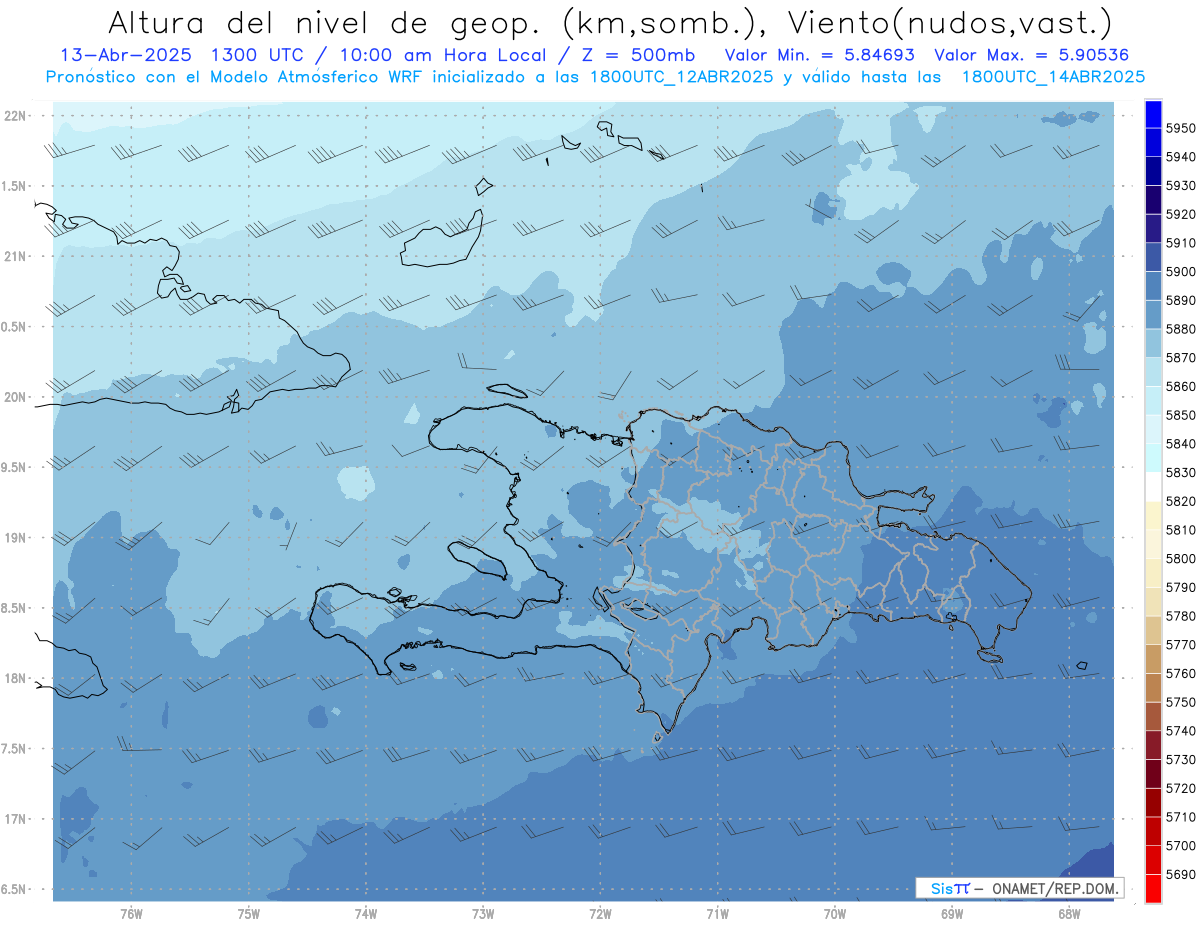The height and width of the screenshot is (927, 1200).
Task: Click the legend value 5820
Action: [x=1180, y=501]
